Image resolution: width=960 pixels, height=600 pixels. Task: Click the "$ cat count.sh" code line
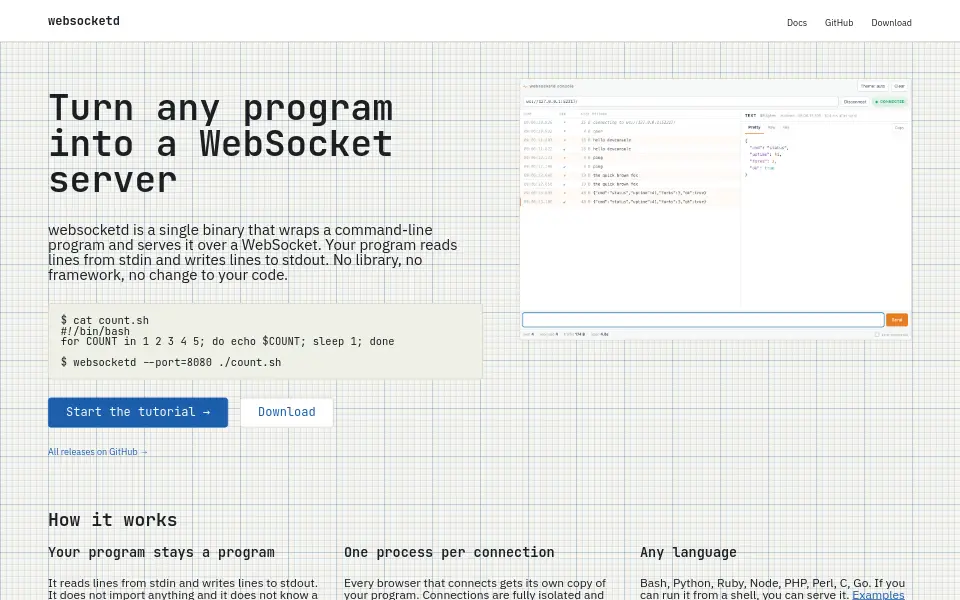(x=105, y=320)
